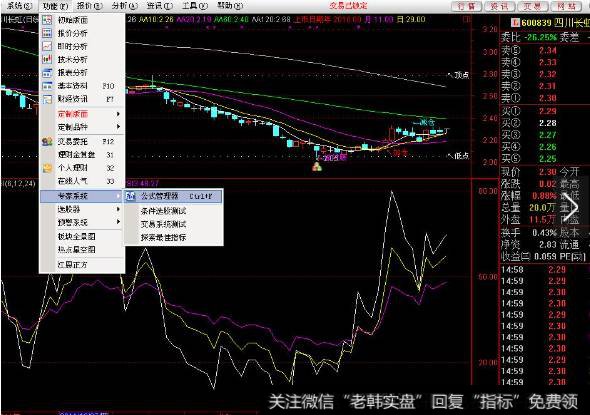
Task: Click the 网站 button at top right
Action: coord(566,6)
